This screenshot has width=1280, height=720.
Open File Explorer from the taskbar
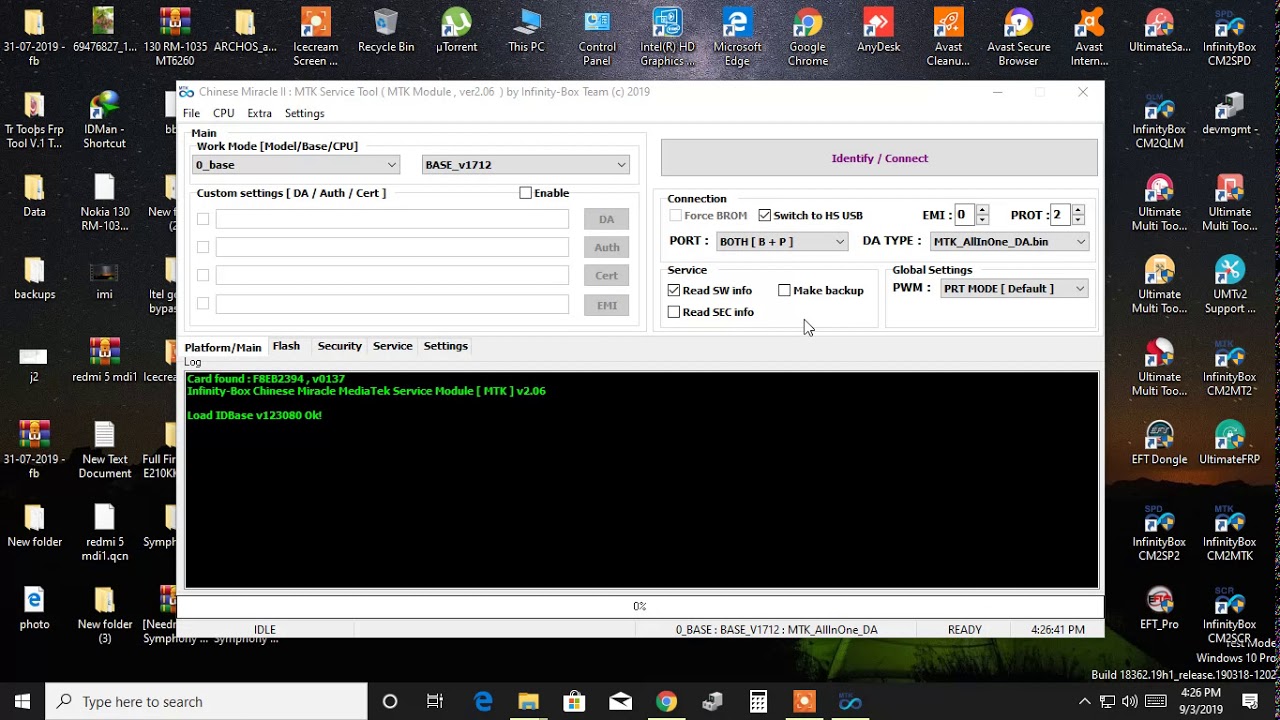pyautogui.click(x=528, y=702)
